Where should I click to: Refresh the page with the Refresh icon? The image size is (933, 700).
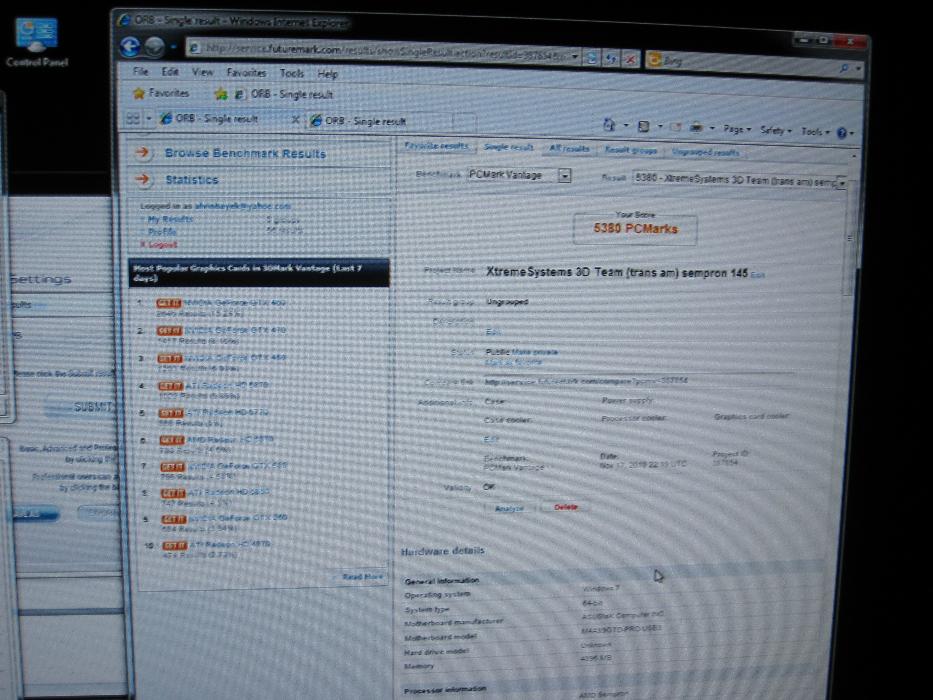[611, 58]
